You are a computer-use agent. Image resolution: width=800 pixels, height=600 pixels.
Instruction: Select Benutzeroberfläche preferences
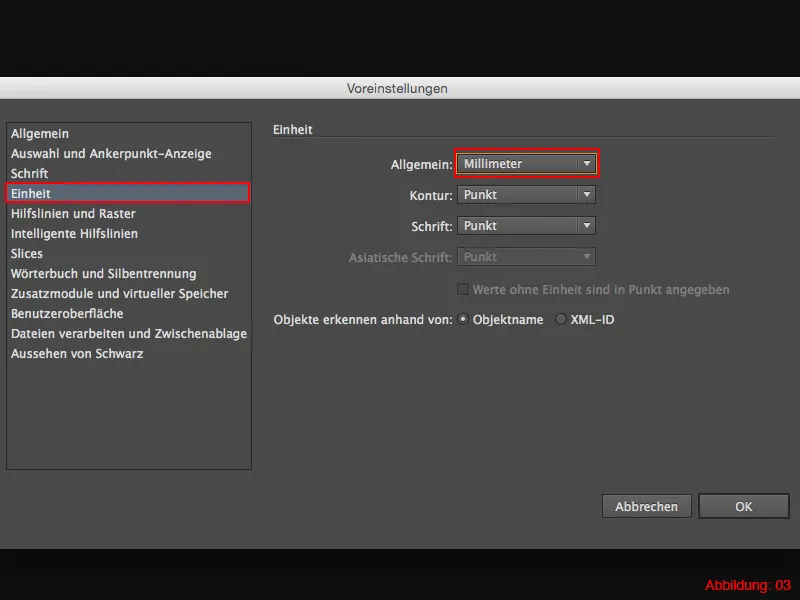(x=129, y=313)
